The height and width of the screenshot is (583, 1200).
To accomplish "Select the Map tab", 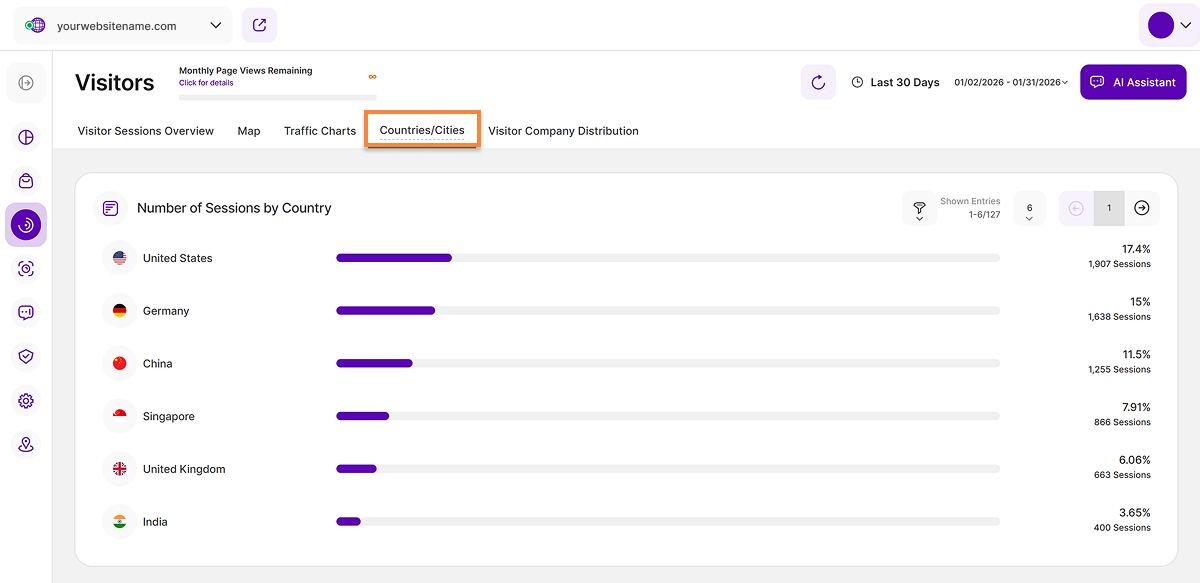I will point(249,131).
